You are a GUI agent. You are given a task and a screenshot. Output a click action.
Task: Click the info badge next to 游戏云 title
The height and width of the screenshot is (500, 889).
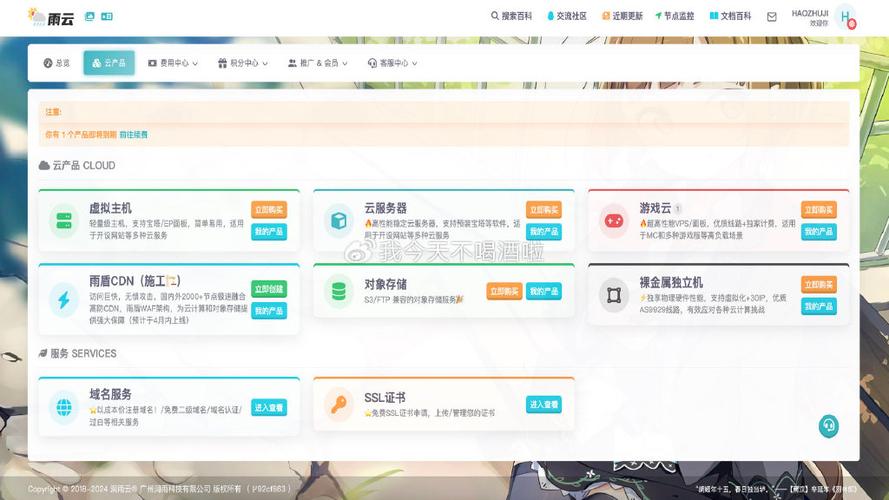678,208
